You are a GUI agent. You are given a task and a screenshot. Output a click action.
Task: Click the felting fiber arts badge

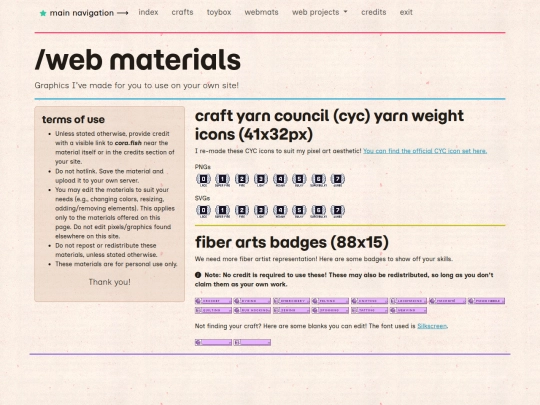pyautogui.click(x=330, y=301)
